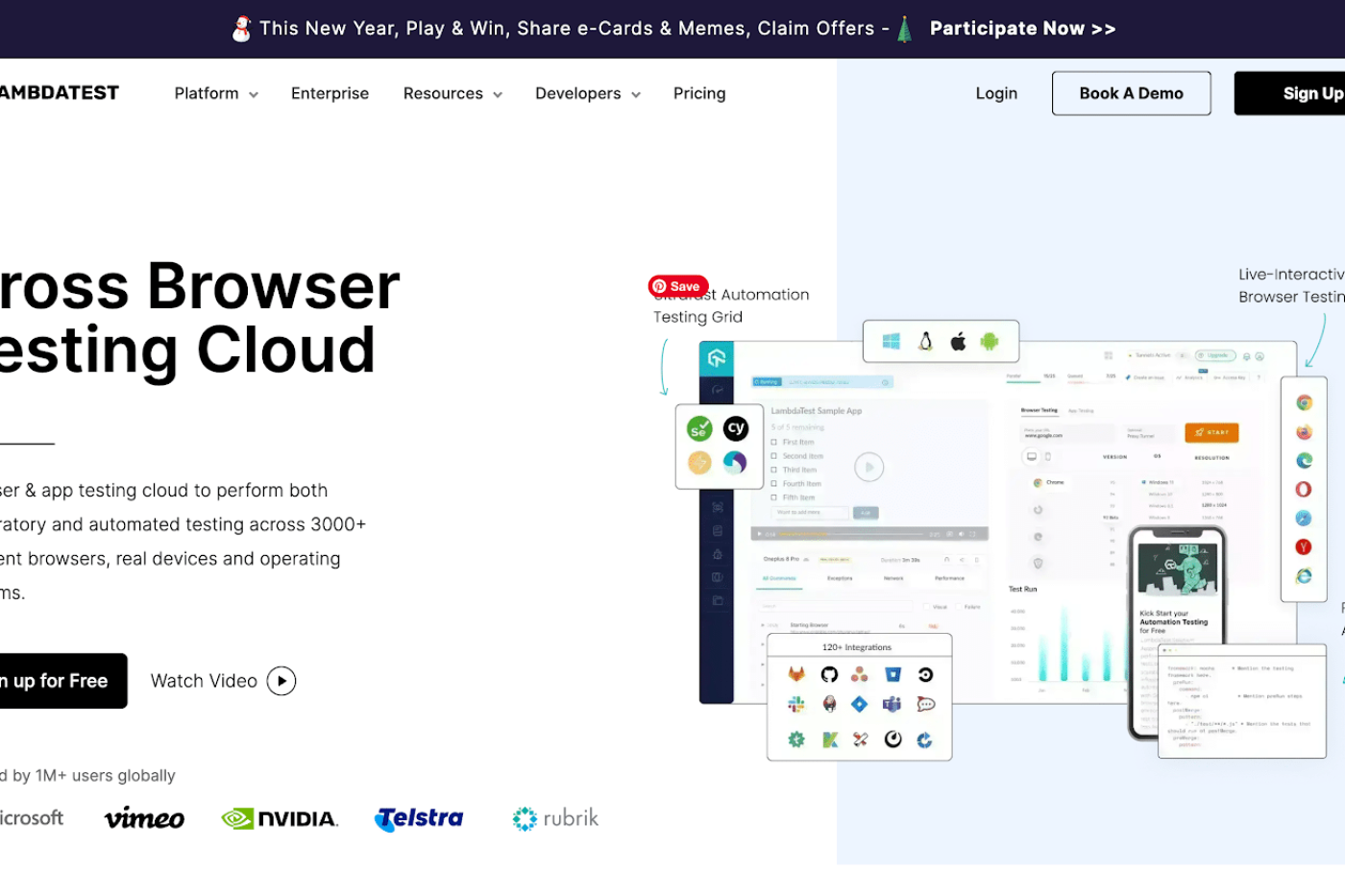
Task: Click the Microsoft Teams integration icon
Action: 892,704
